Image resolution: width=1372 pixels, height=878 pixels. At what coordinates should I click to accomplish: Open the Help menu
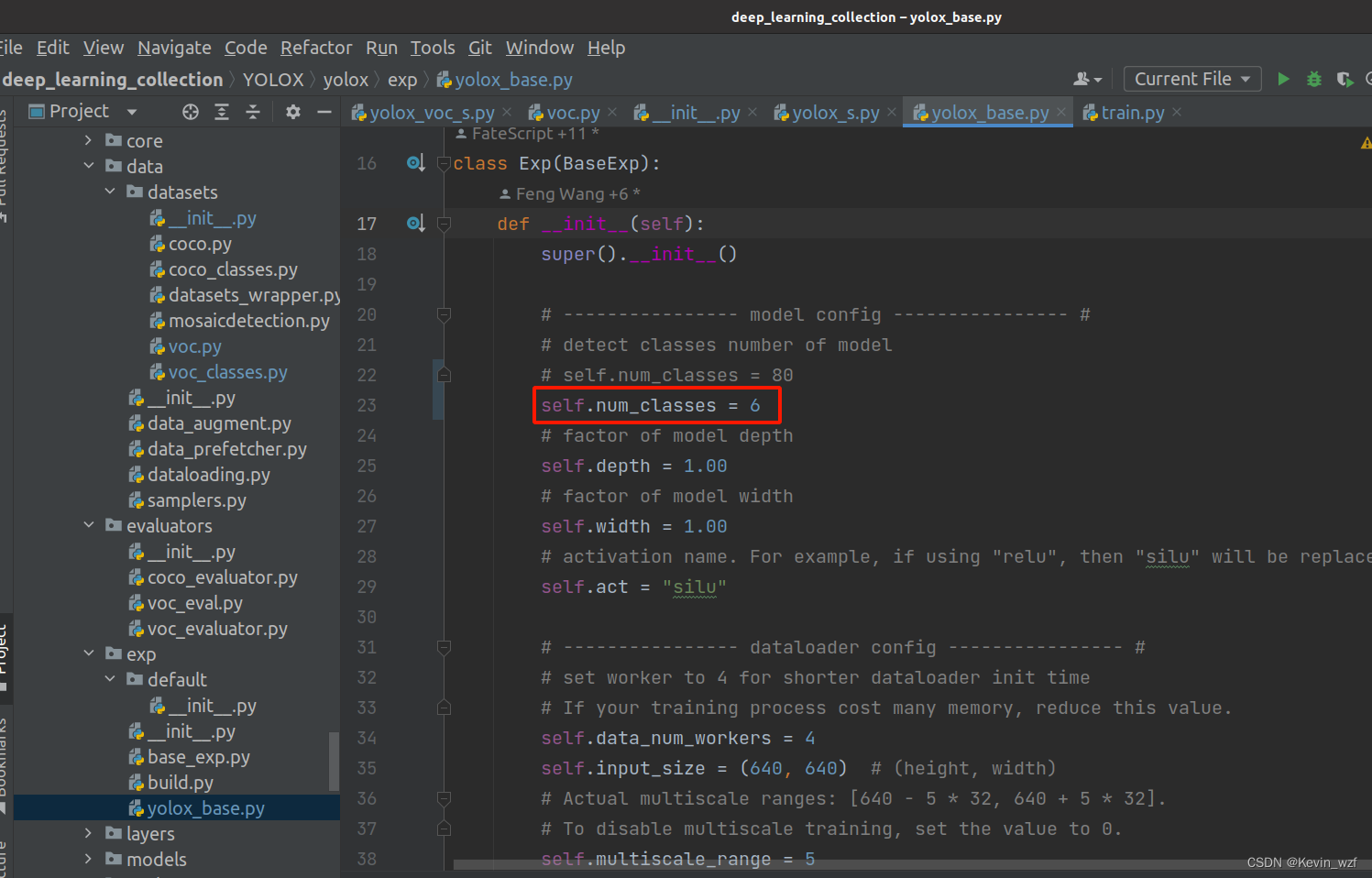coord(606,48)
